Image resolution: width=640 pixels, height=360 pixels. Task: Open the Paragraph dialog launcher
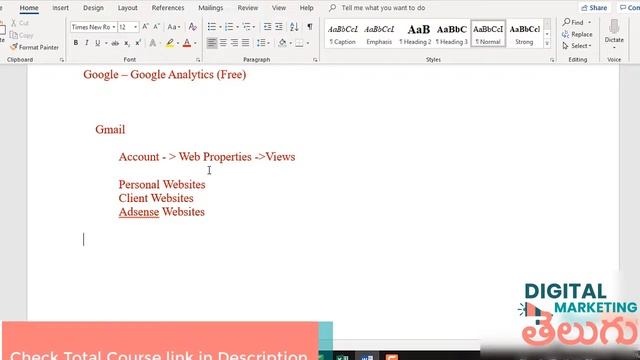click(316, 60)
